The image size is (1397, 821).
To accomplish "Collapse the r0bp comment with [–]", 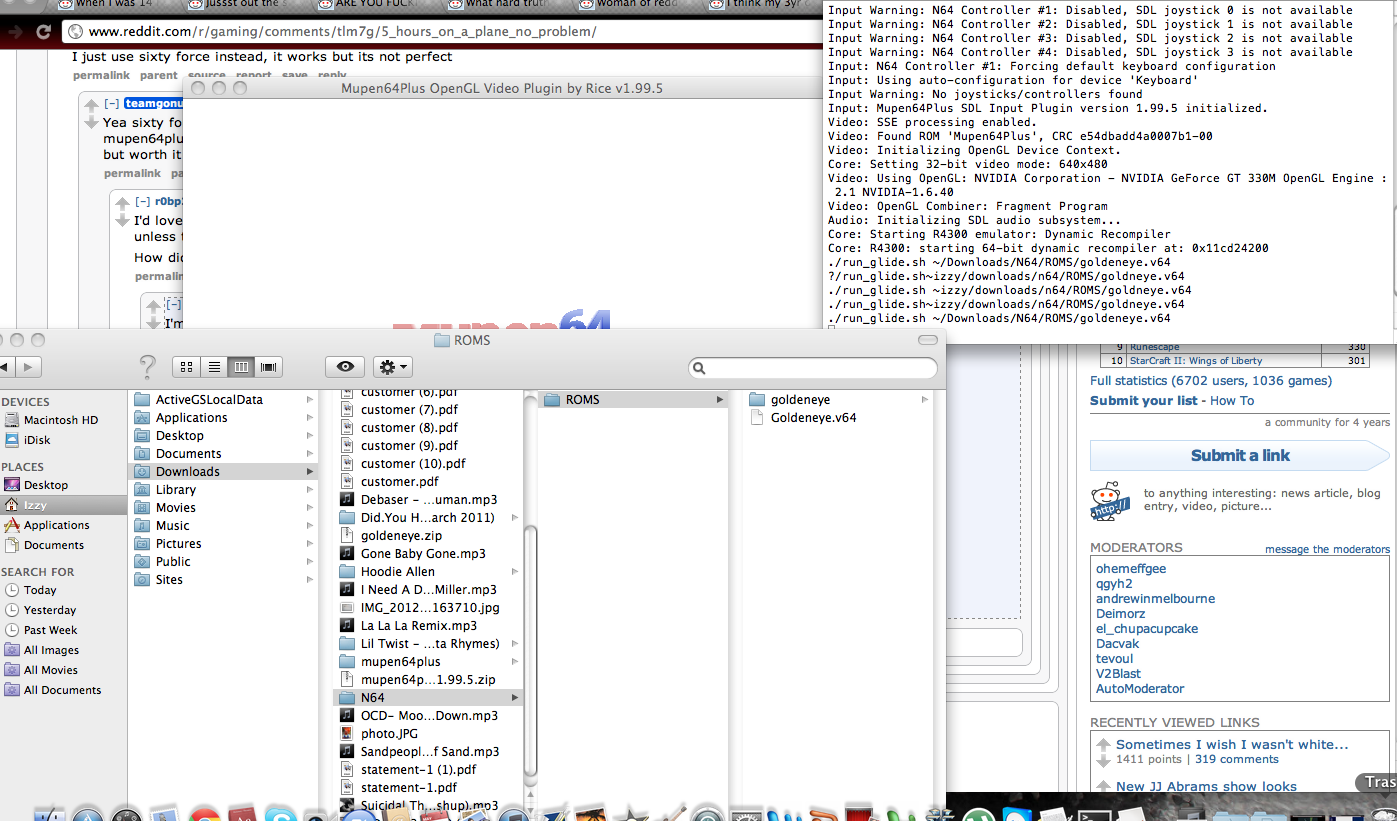I will point(143,202).
